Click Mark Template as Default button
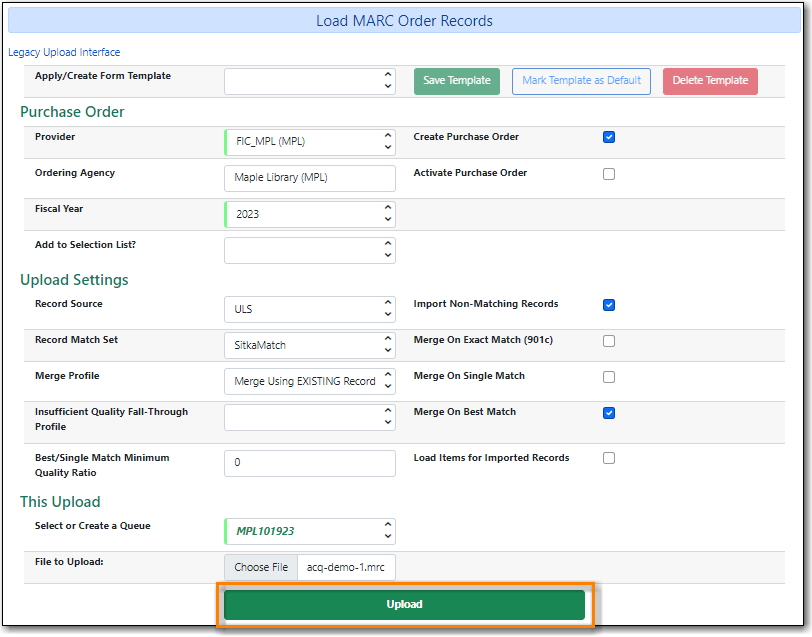 [x=581, y=81]
